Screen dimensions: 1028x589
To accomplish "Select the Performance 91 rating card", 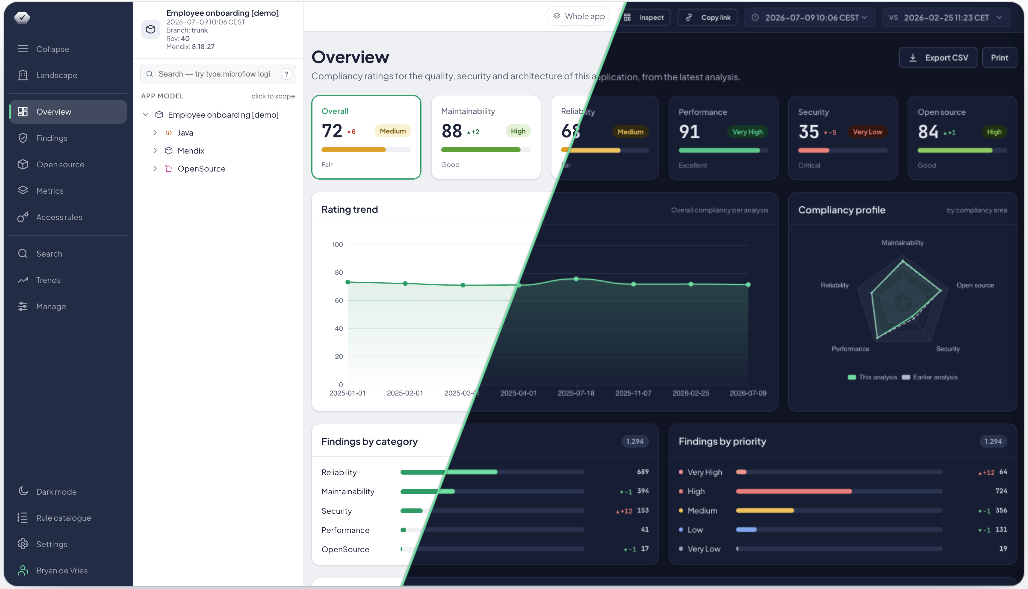I will pos(723,138).
